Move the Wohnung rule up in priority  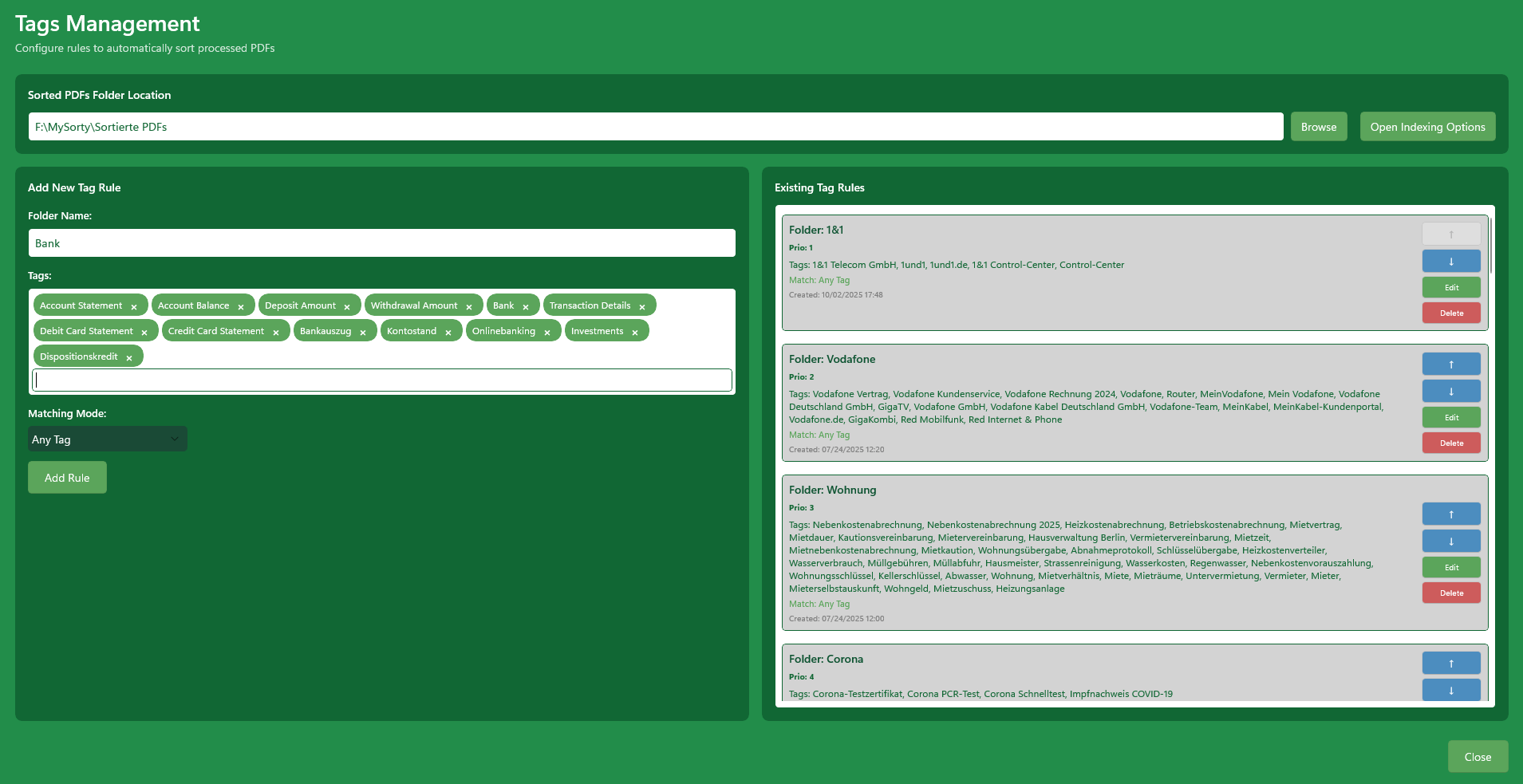(1450, 514)
